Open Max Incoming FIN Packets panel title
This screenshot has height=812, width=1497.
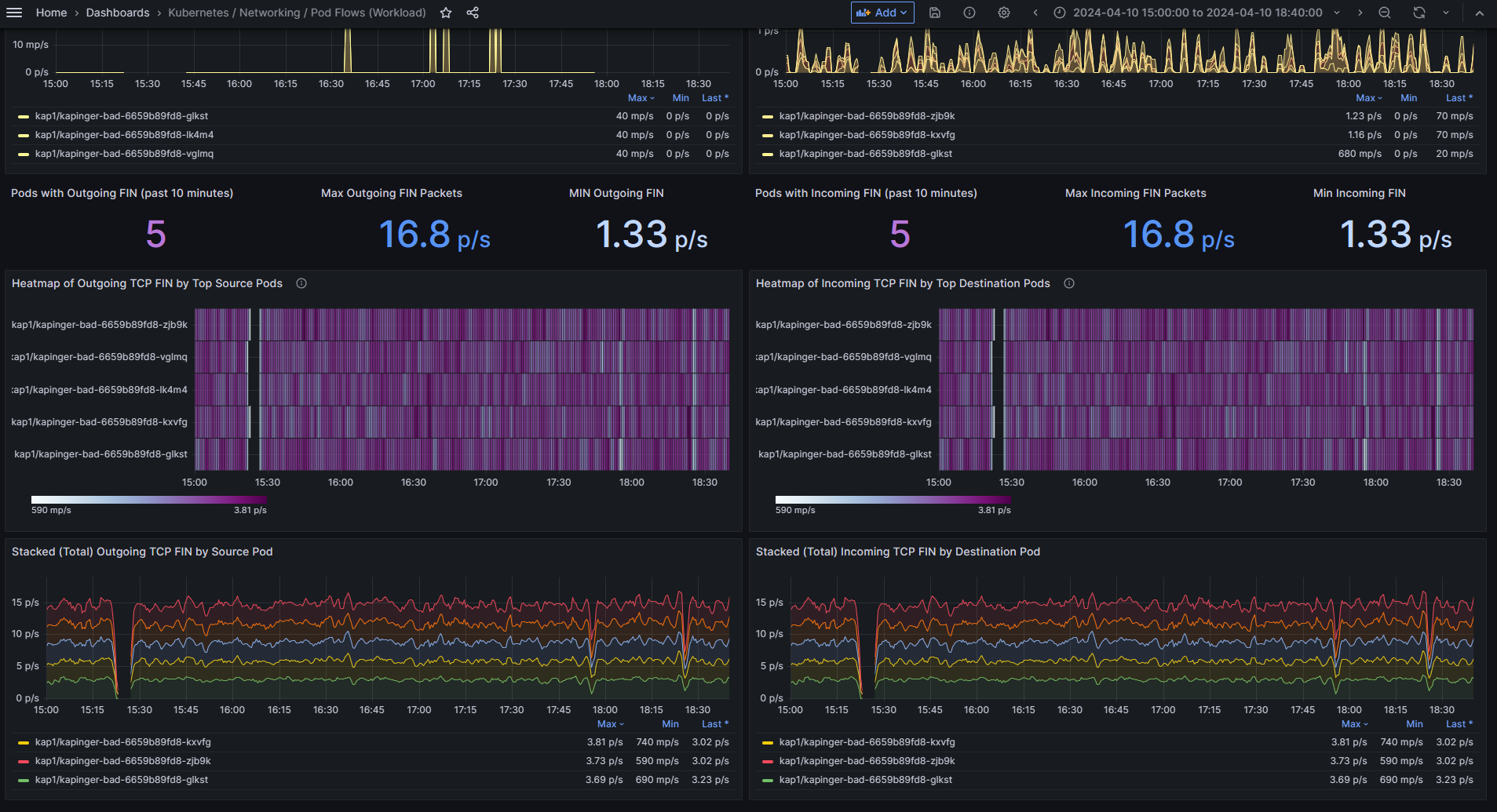click(1136, 193)
